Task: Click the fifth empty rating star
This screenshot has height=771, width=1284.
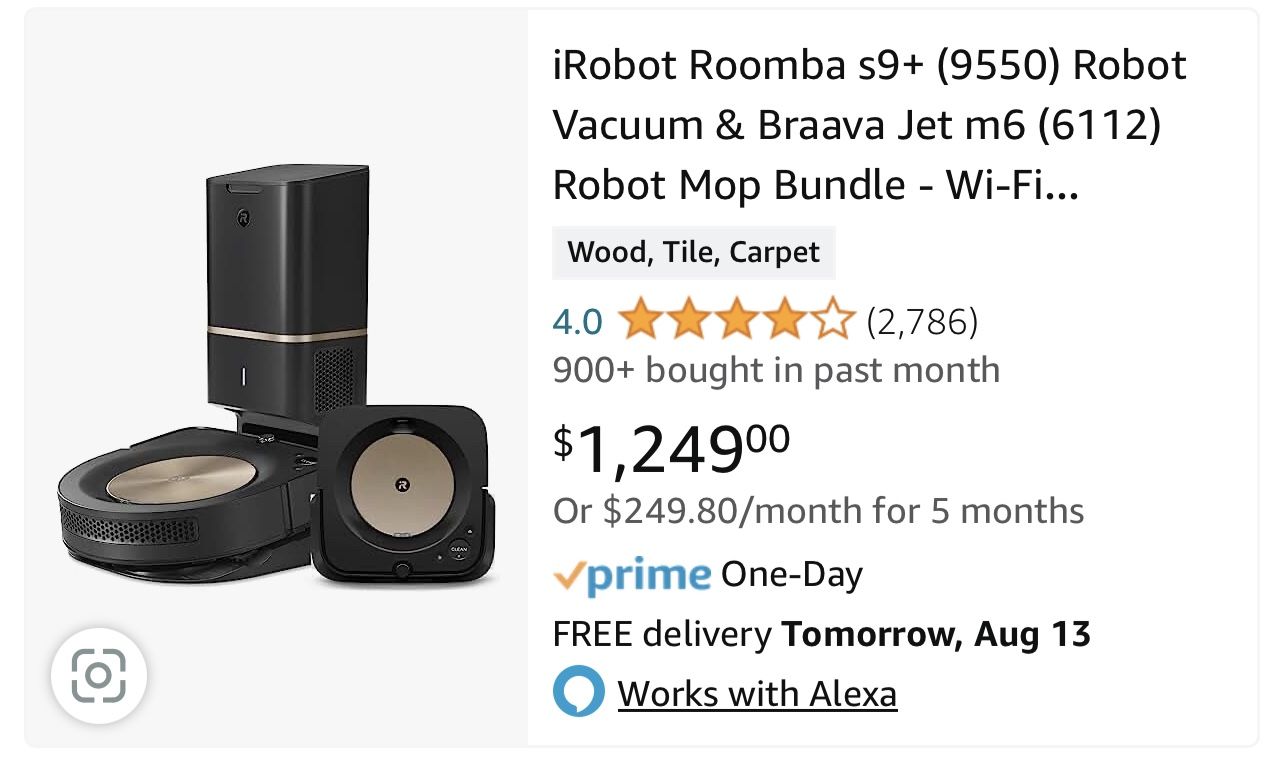Action: [833, 321]
